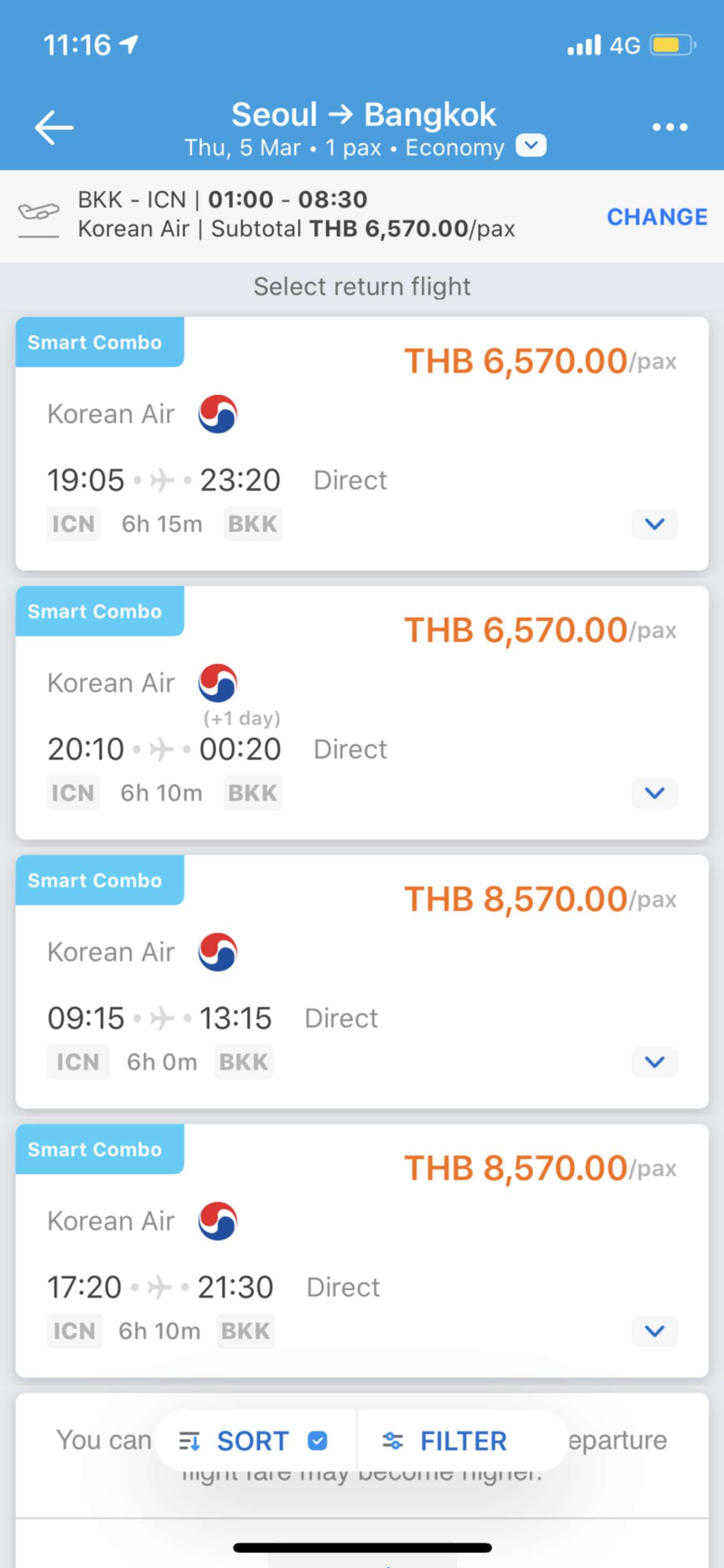Expand details for the 09:15 flight

pyautogui.click(x=655, y=1062)
